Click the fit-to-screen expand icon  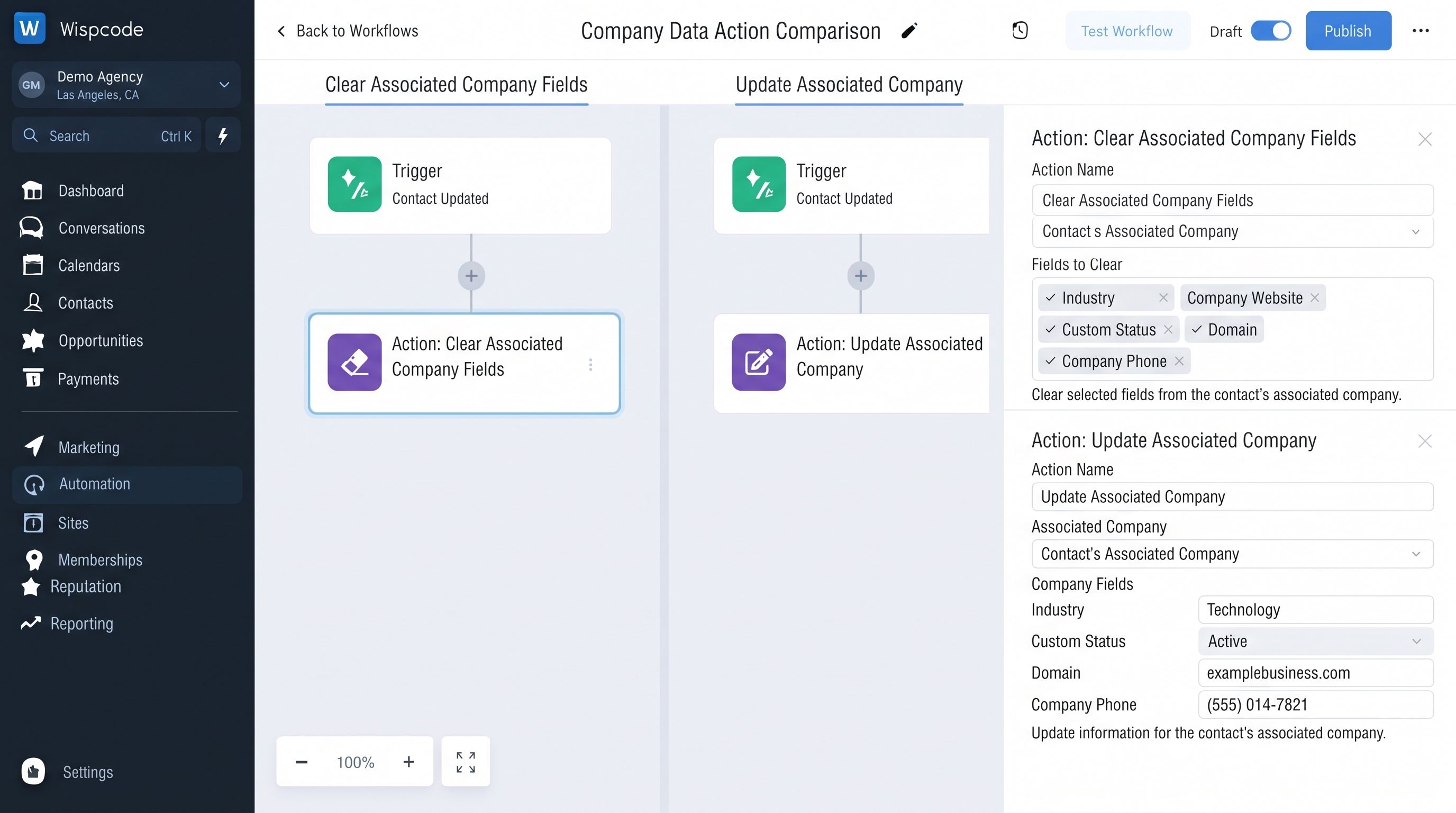pyautogui.click(x=465, y=762)
